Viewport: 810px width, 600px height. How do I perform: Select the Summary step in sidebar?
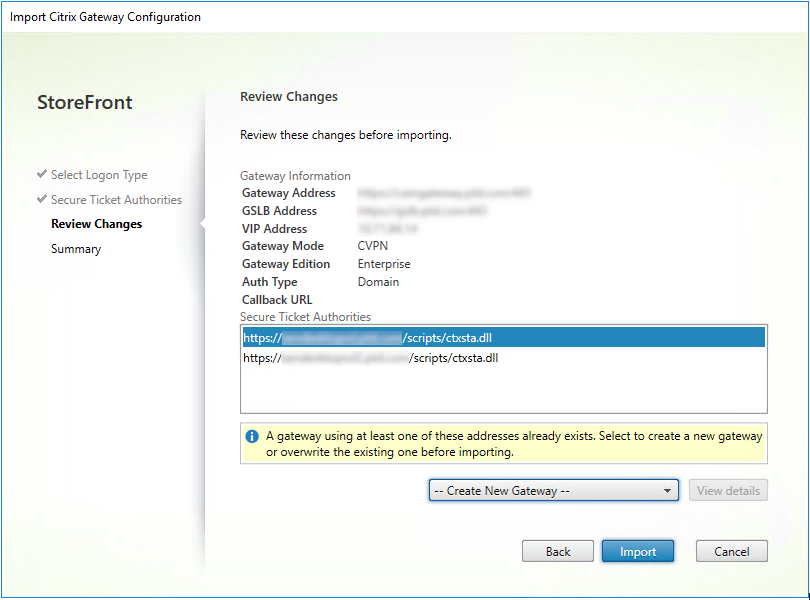pyautogui.click(x=76, y=249)
